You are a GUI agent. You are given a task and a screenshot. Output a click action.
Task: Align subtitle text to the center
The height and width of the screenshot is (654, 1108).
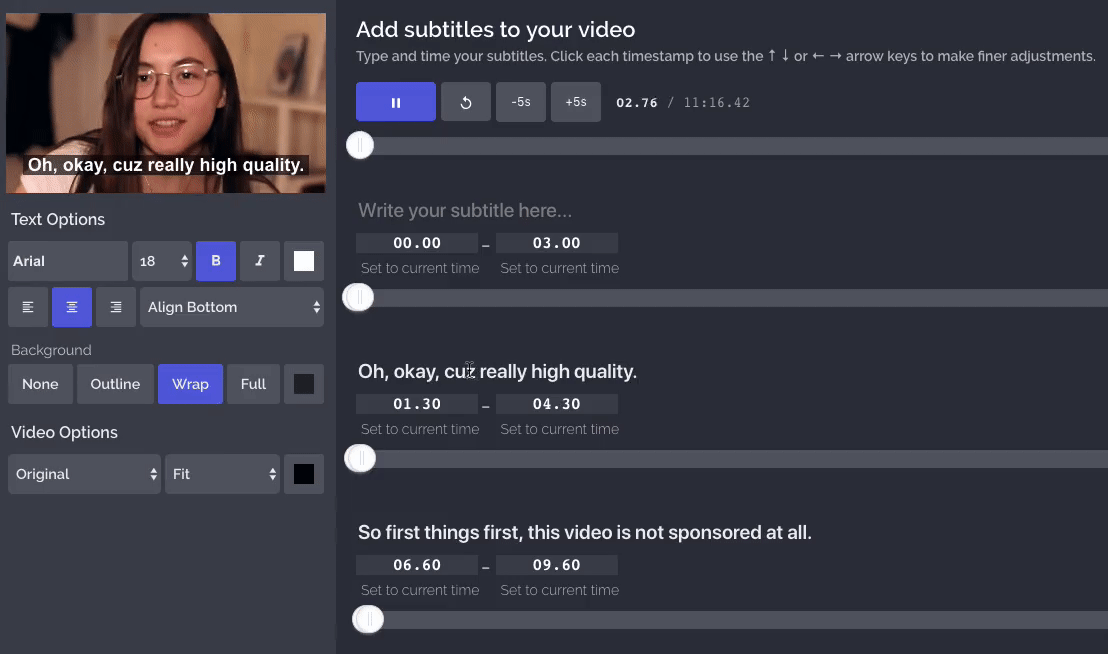point(71,307)
